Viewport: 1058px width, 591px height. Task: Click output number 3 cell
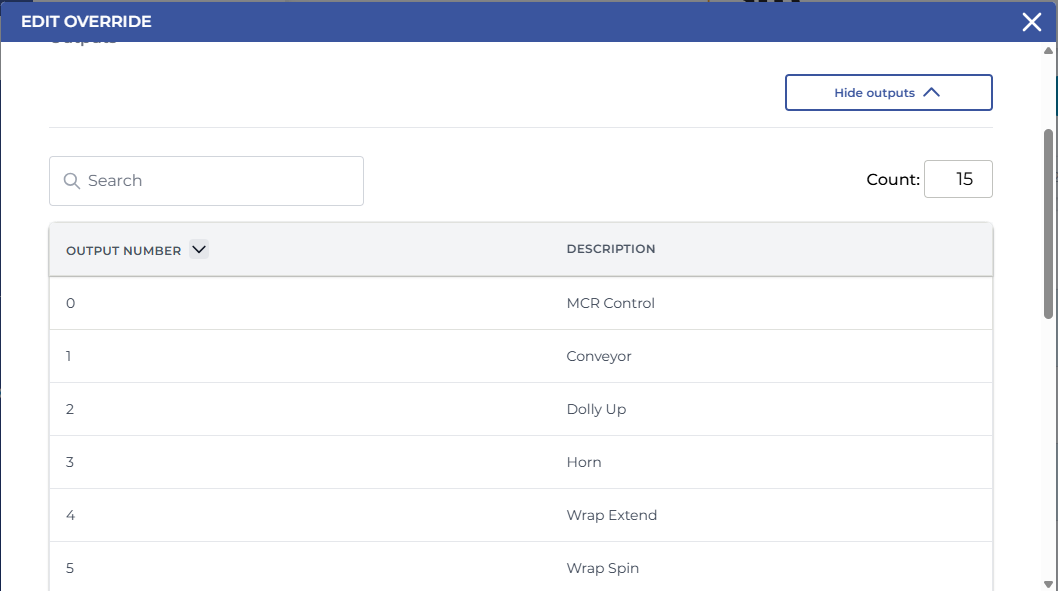point(70,462)
